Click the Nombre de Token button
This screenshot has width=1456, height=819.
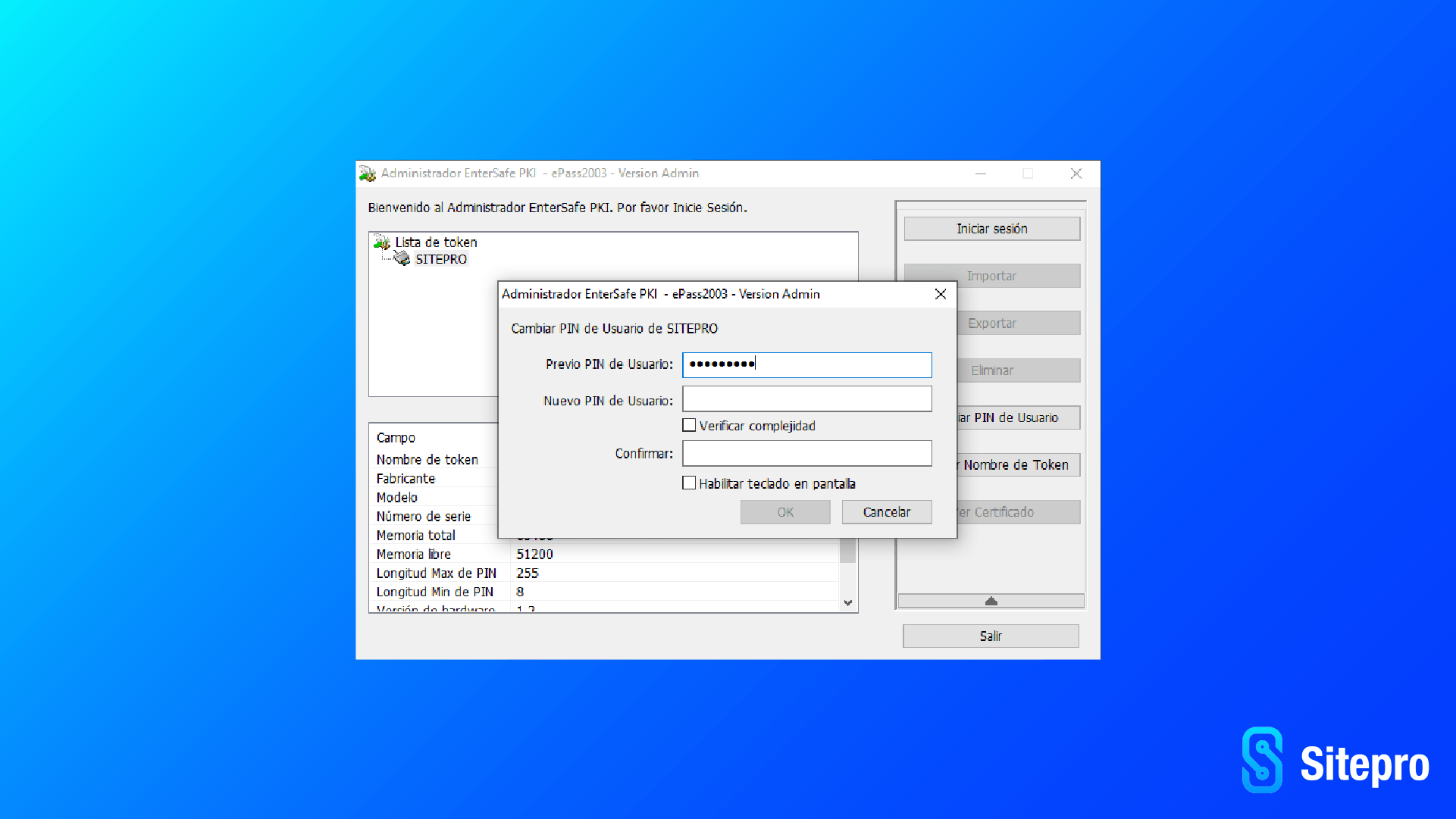click(x=1019, y=465)
